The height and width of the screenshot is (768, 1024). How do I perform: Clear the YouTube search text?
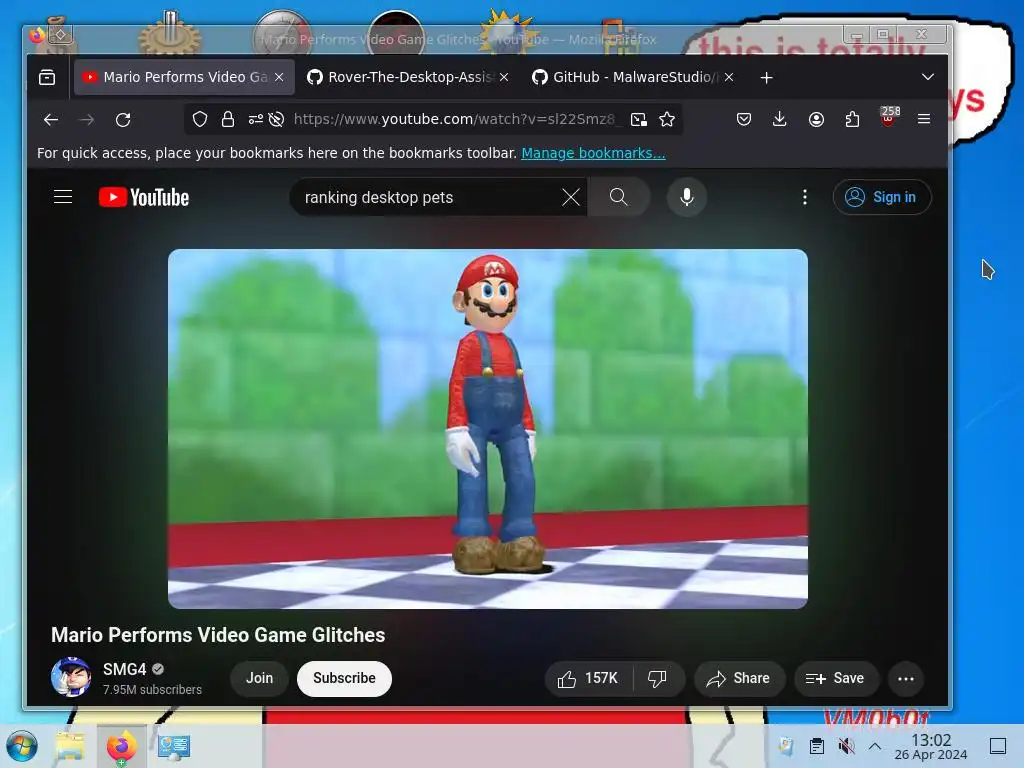(x=571, y=197)
